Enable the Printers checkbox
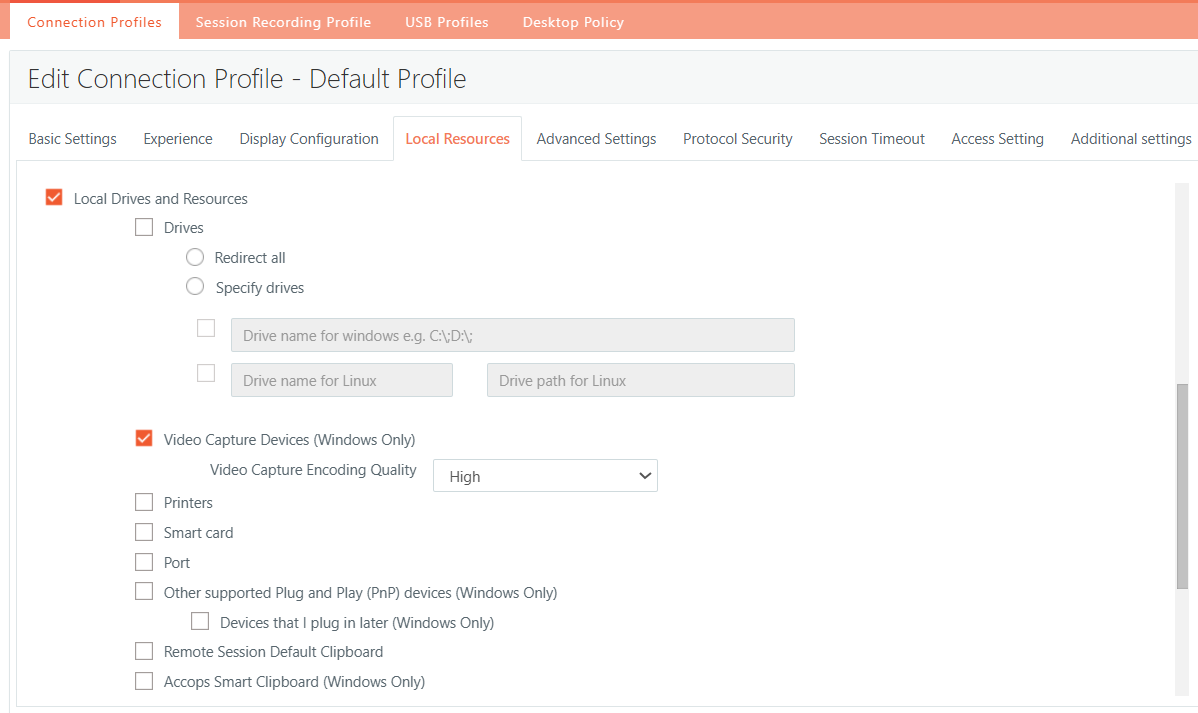The image size is (1198, 713). click(144, 502)
